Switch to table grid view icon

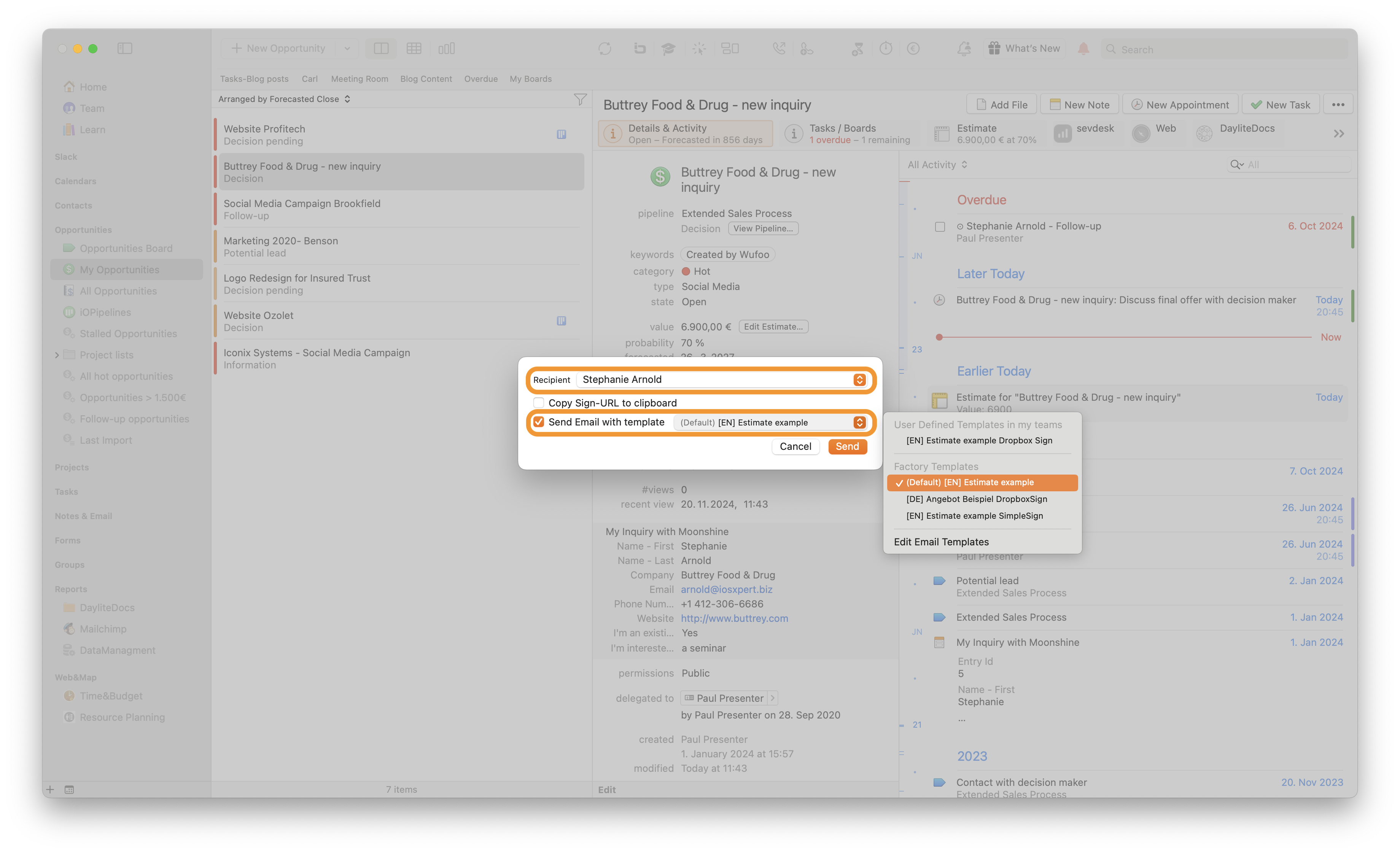click(414, 48)
